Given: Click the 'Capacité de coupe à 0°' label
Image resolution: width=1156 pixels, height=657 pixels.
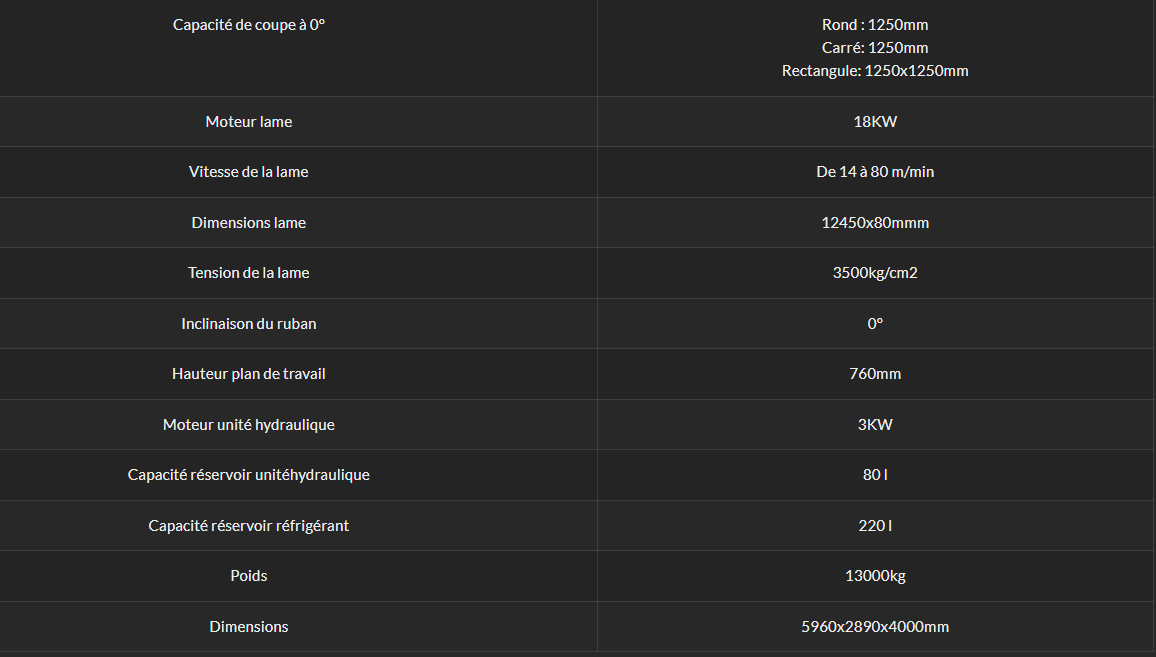Looking at the screenshot, I should point(248,24).
